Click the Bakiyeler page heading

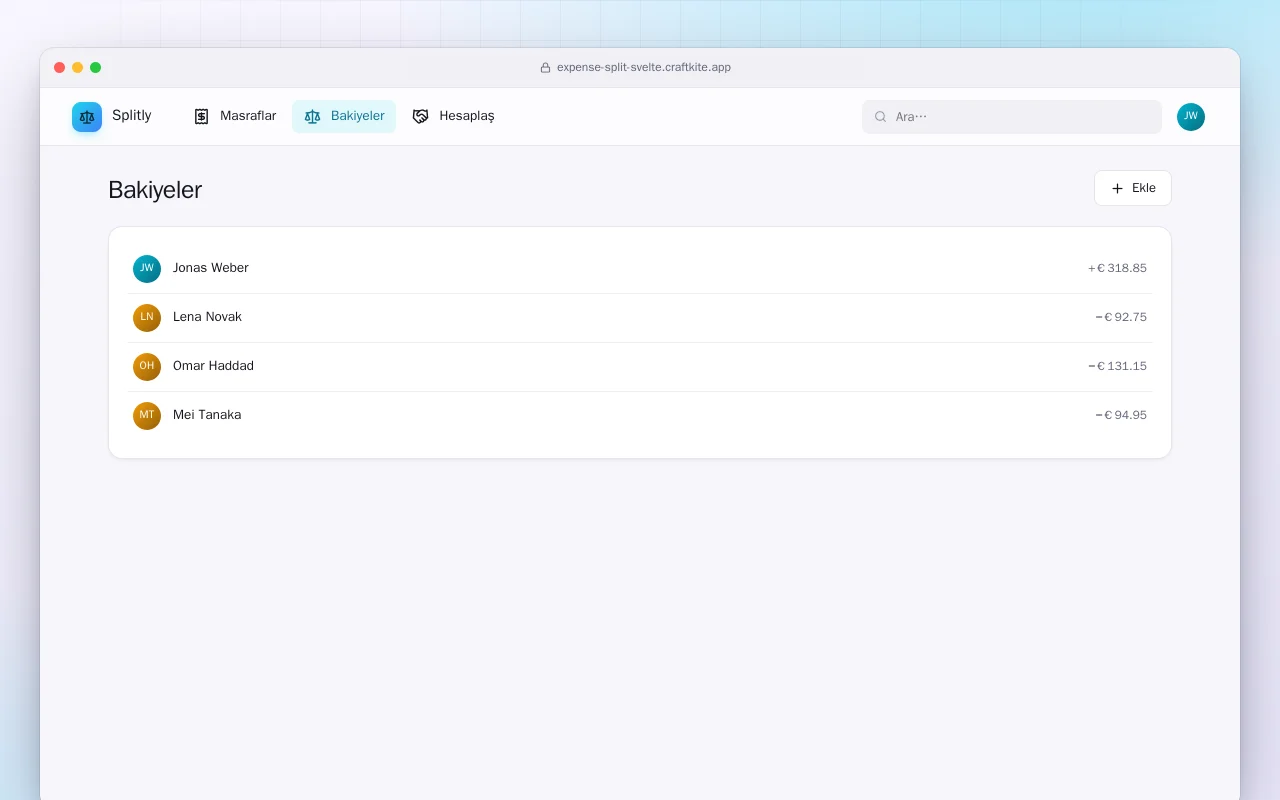(155, 190)
